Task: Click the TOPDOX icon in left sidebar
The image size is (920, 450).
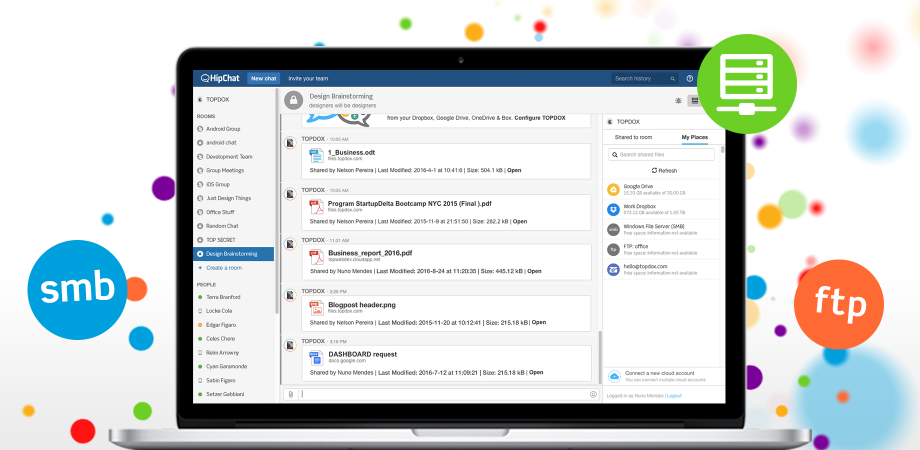Action: tap(200, 100)
